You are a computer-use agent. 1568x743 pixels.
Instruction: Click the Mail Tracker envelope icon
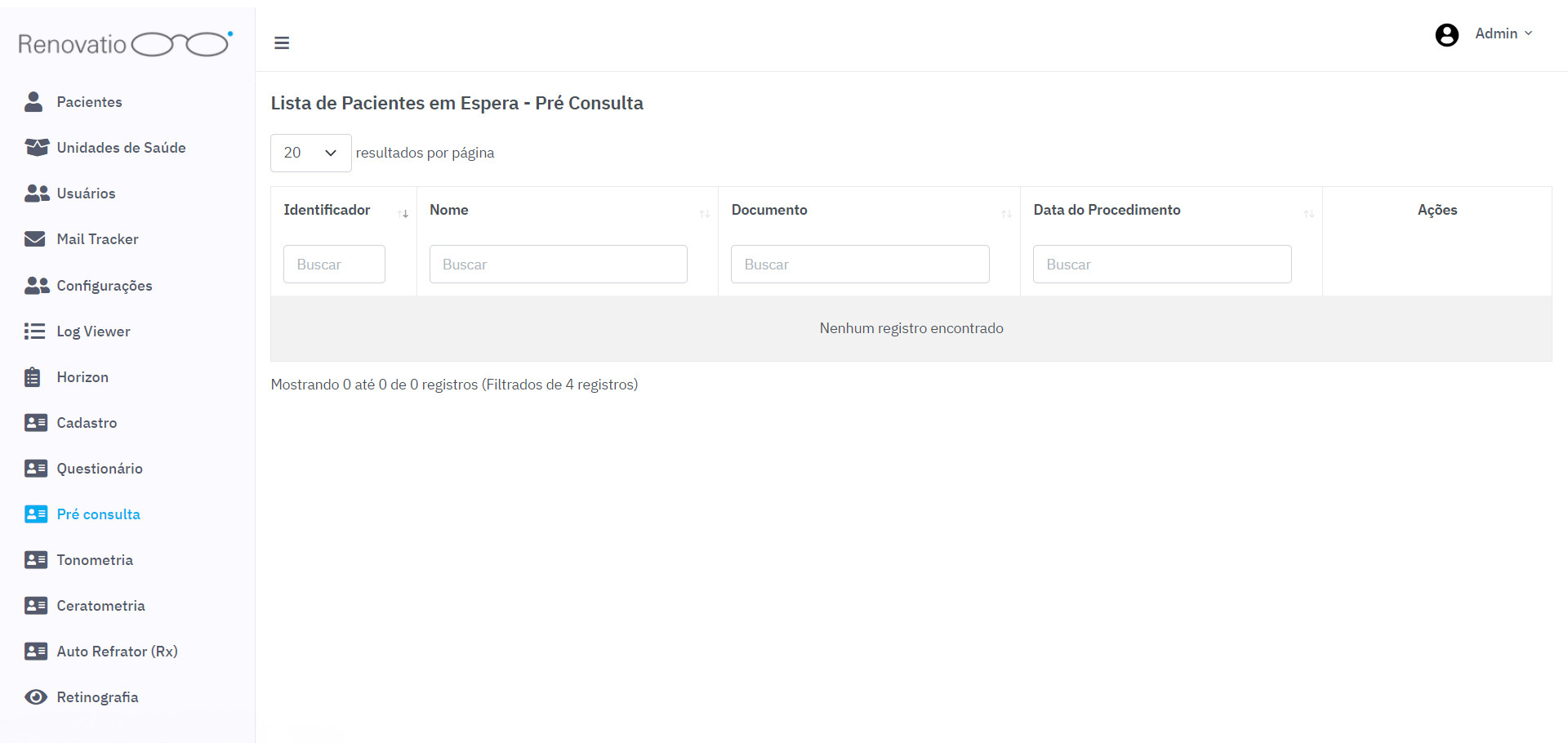(x=35, y=239)
